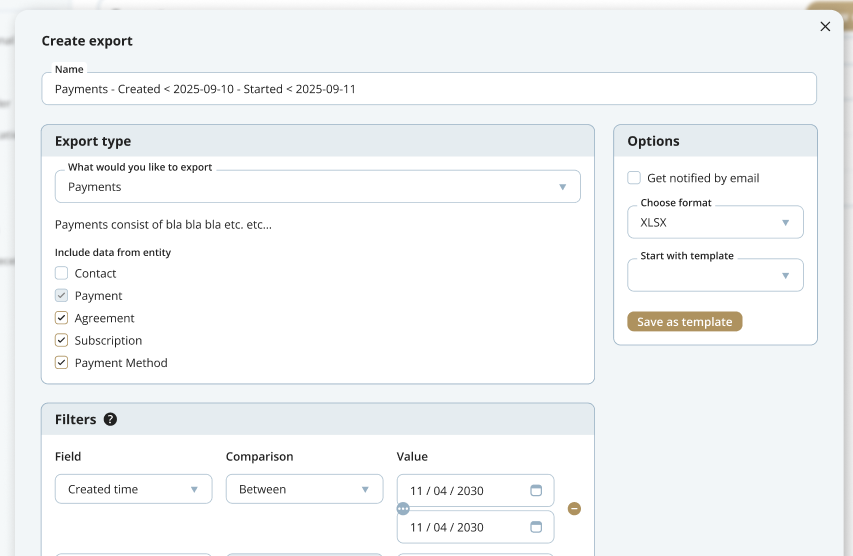Open calendar picker for second date value
Image resolution: width=853 pixels, height=556 pixels.
tap(536, 527)
